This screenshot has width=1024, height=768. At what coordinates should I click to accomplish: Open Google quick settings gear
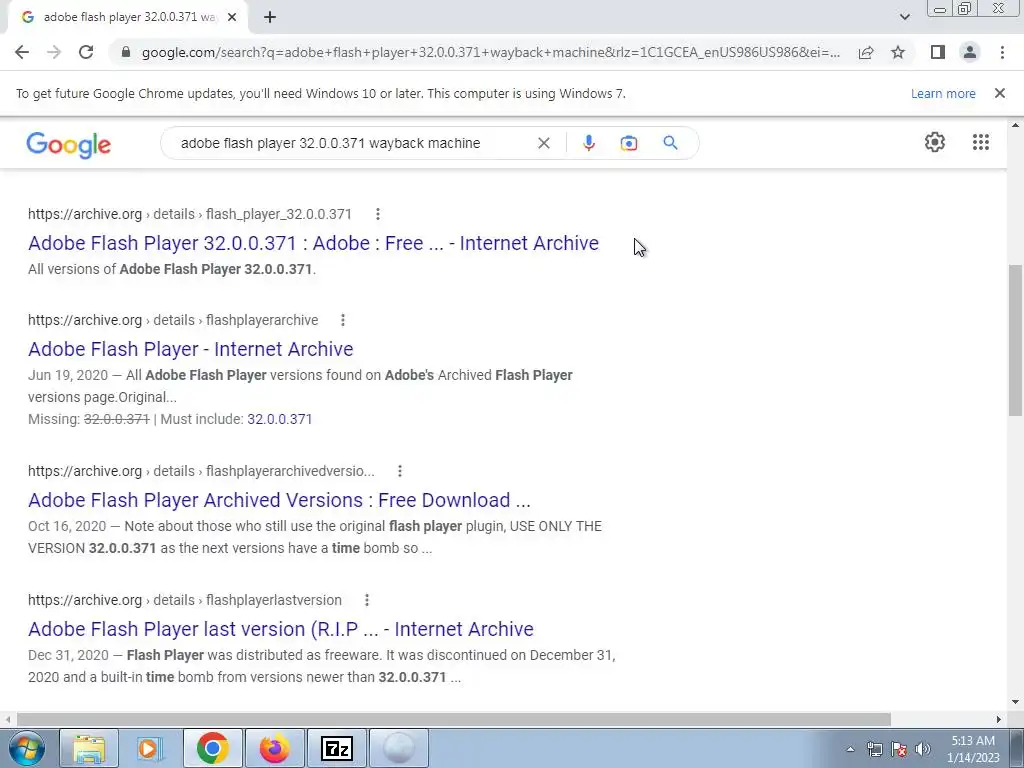pyautogui.click(x=935, y=142)
